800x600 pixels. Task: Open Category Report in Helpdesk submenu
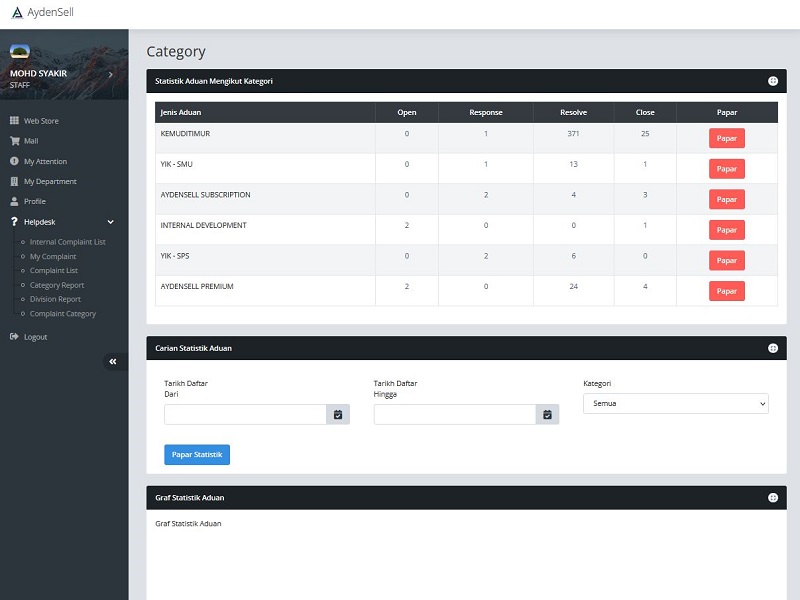click(x=57, y=285)
